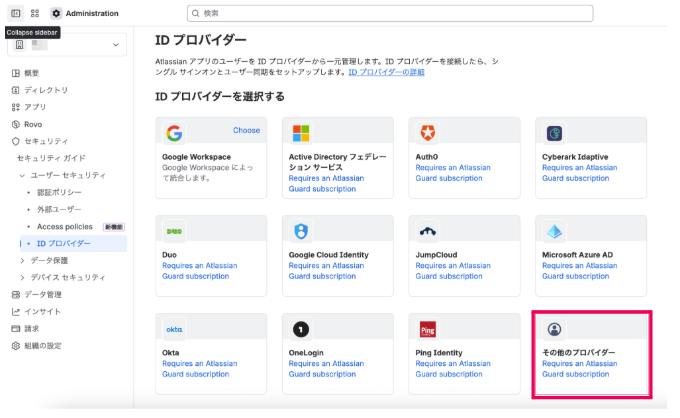Click the ディレクトリ icon in sidebar
The image size is (680, 418).
pos(16,90)
